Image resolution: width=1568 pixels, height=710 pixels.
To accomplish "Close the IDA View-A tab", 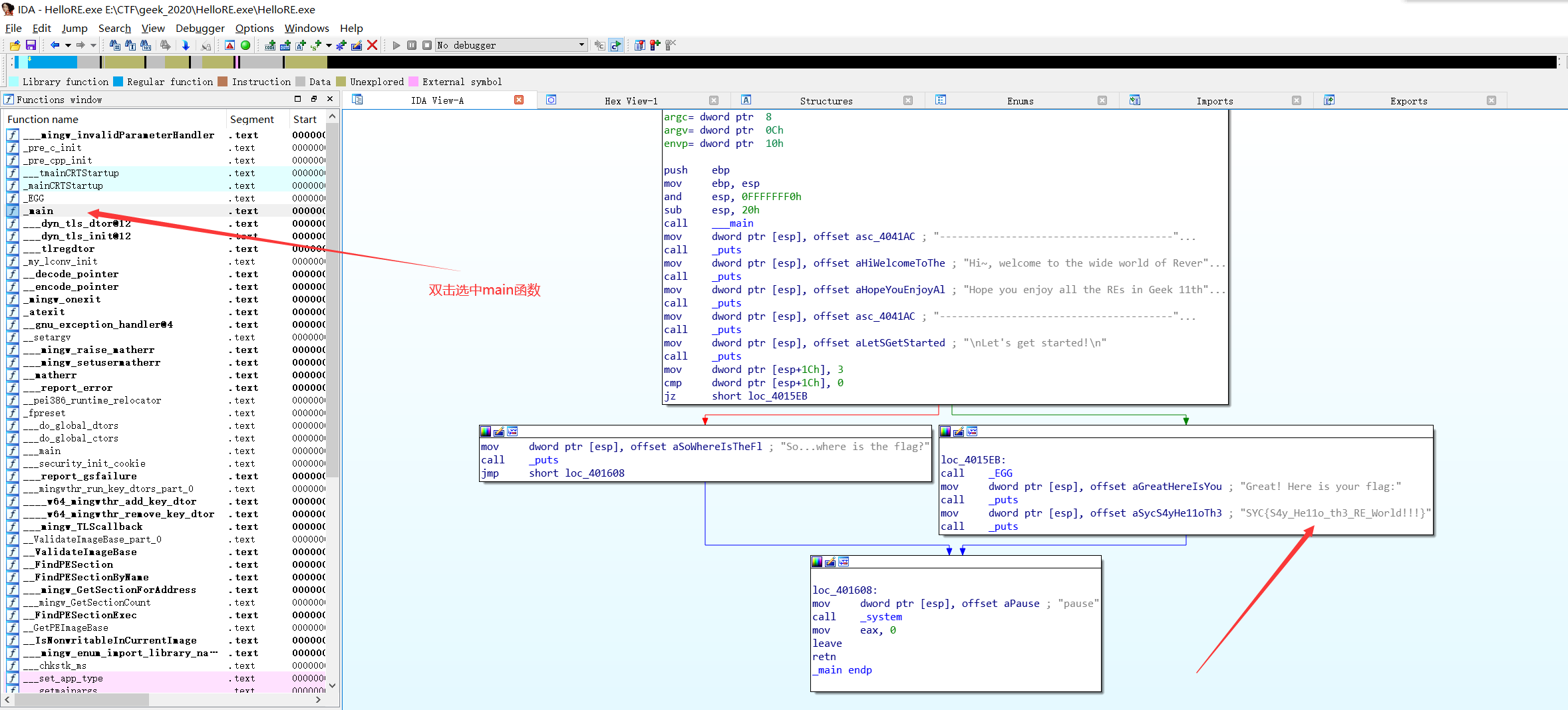I will [x=519, y=100].
